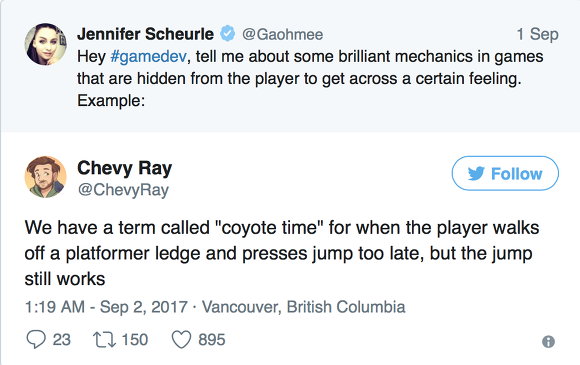Click the Twitter bird icon in Follow
This screenshot has height=365, width=580.
(x=476, y=173)
